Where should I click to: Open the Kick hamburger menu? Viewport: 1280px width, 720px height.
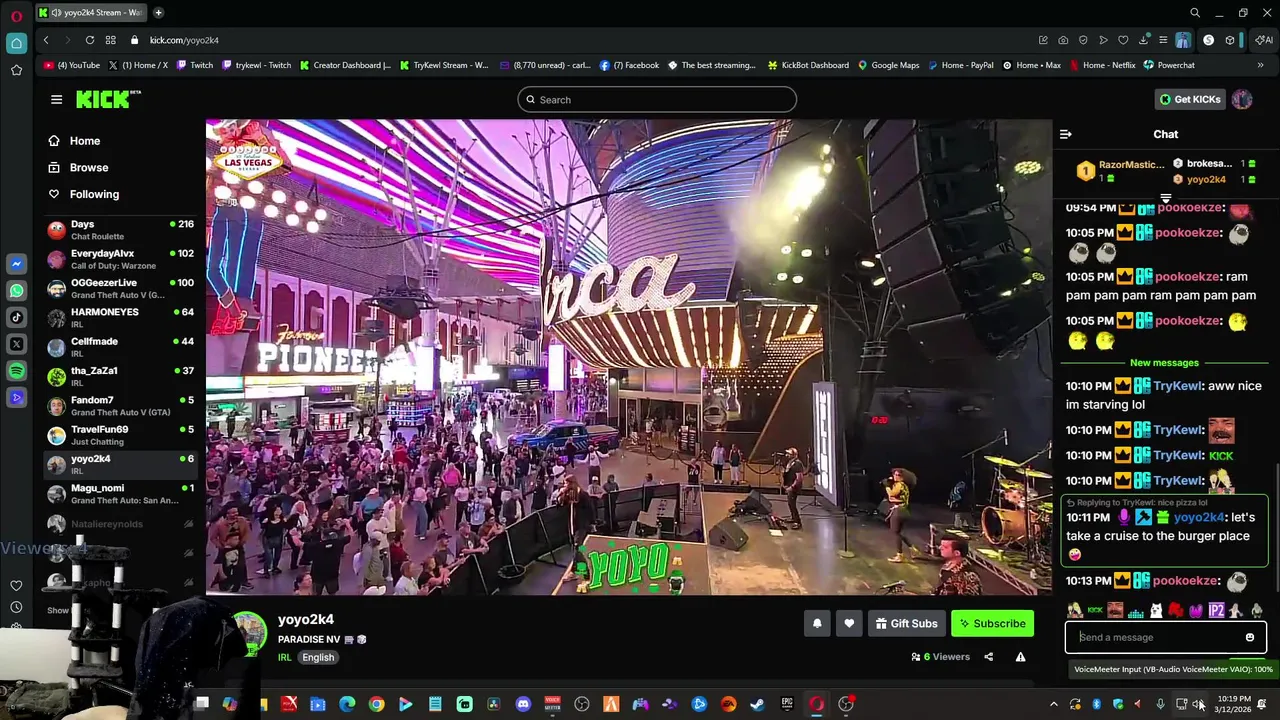point(56,99)
